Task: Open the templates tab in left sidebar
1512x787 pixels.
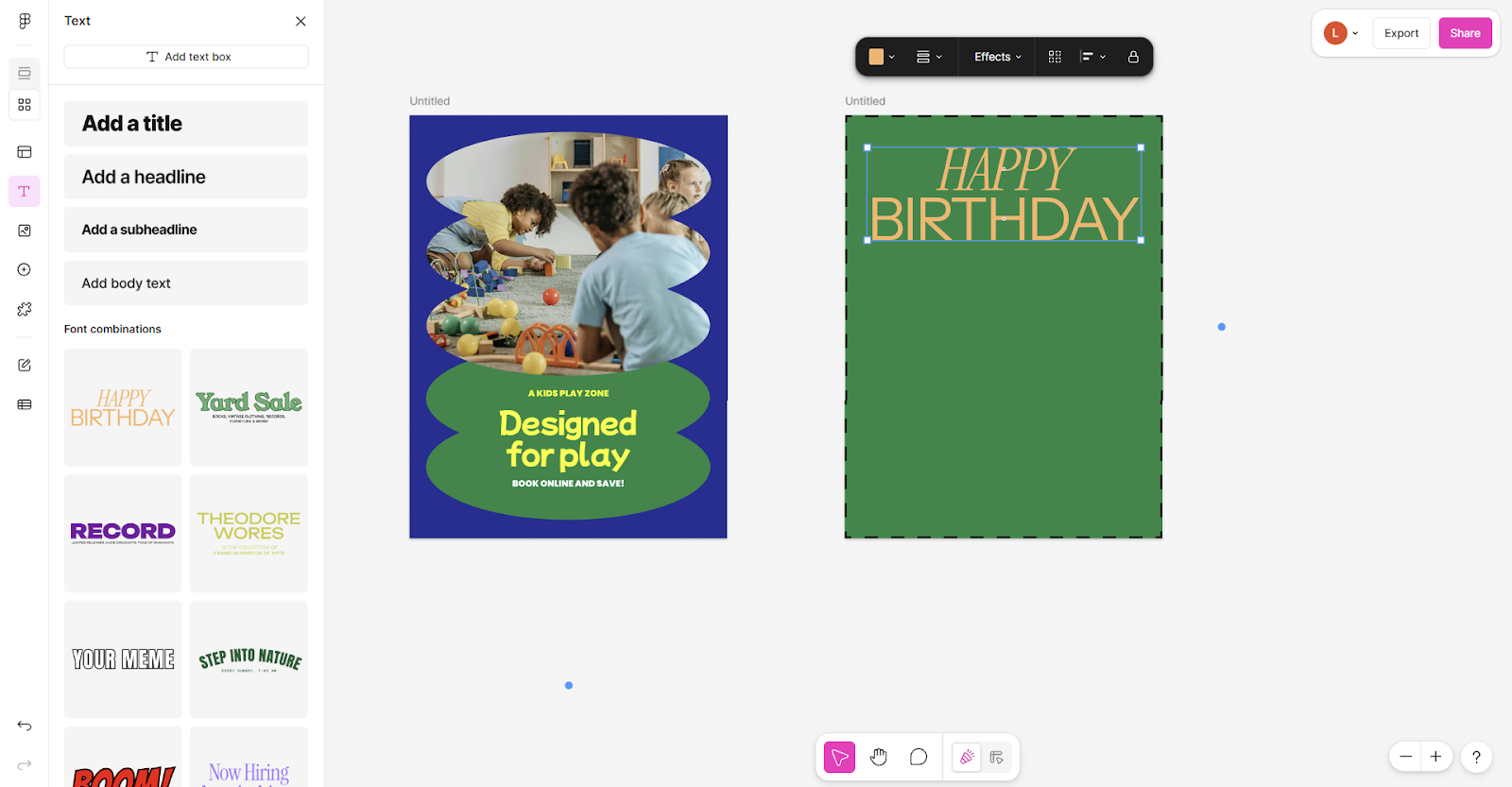Action: coord(25,152)
